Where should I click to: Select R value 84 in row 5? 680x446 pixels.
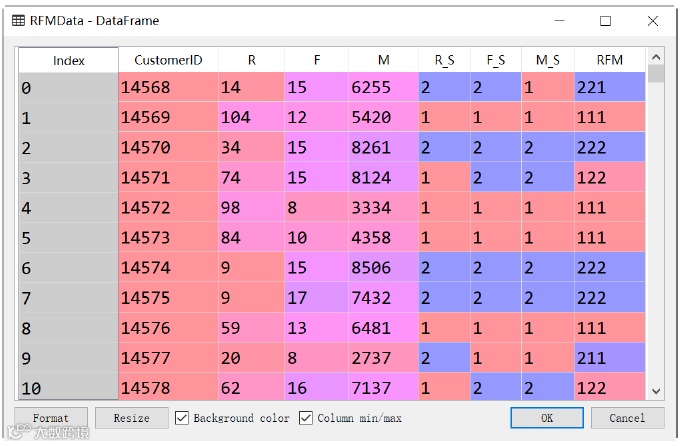click(x=252, y=238)
